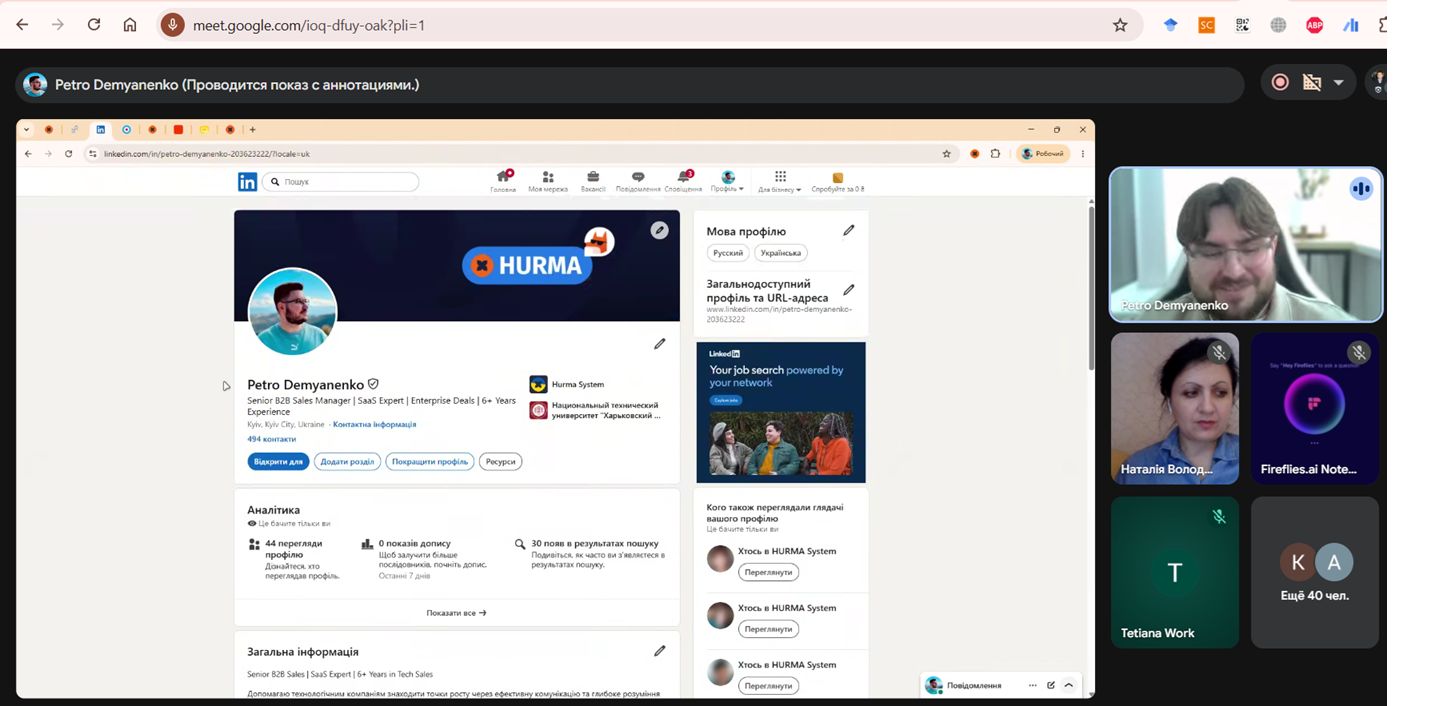Click the LinkedIn search field "Пошук"

click(341, 182)
